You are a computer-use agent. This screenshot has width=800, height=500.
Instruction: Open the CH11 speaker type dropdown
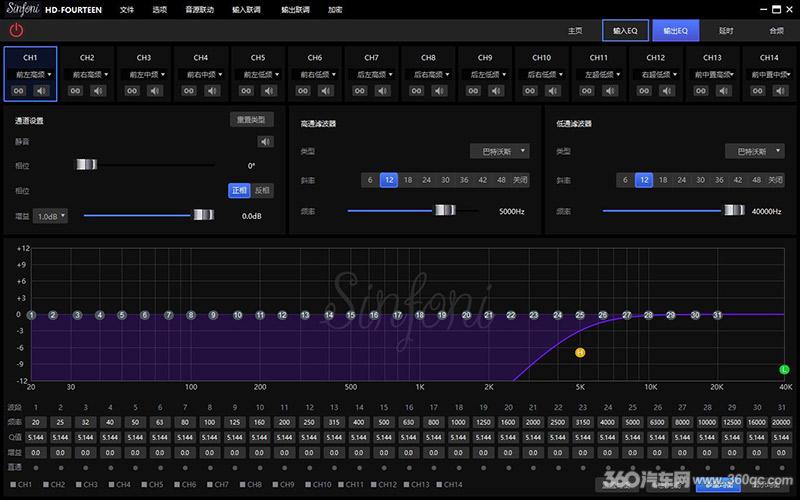[602, 74]
